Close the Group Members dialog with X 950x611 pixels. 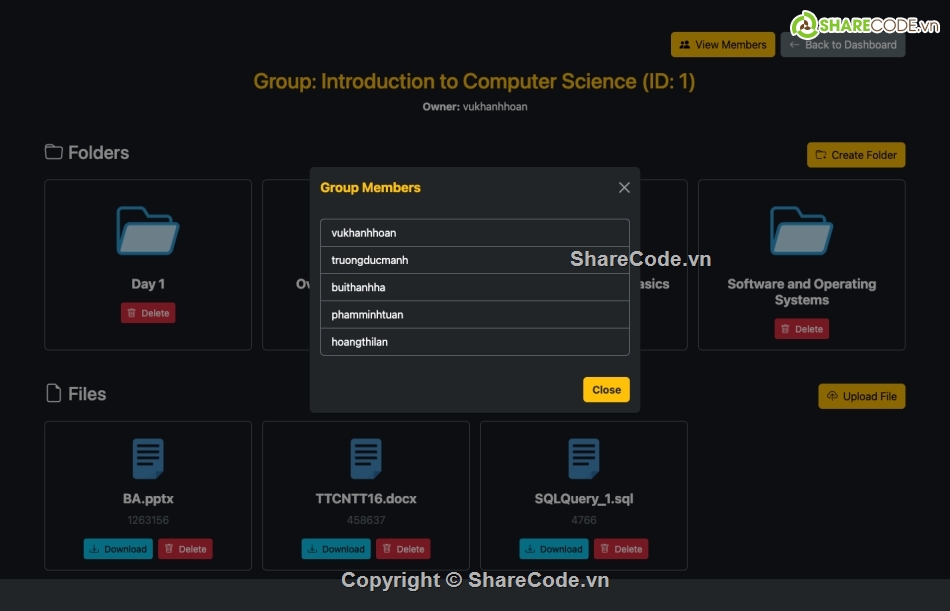click(x=624, y=188)
